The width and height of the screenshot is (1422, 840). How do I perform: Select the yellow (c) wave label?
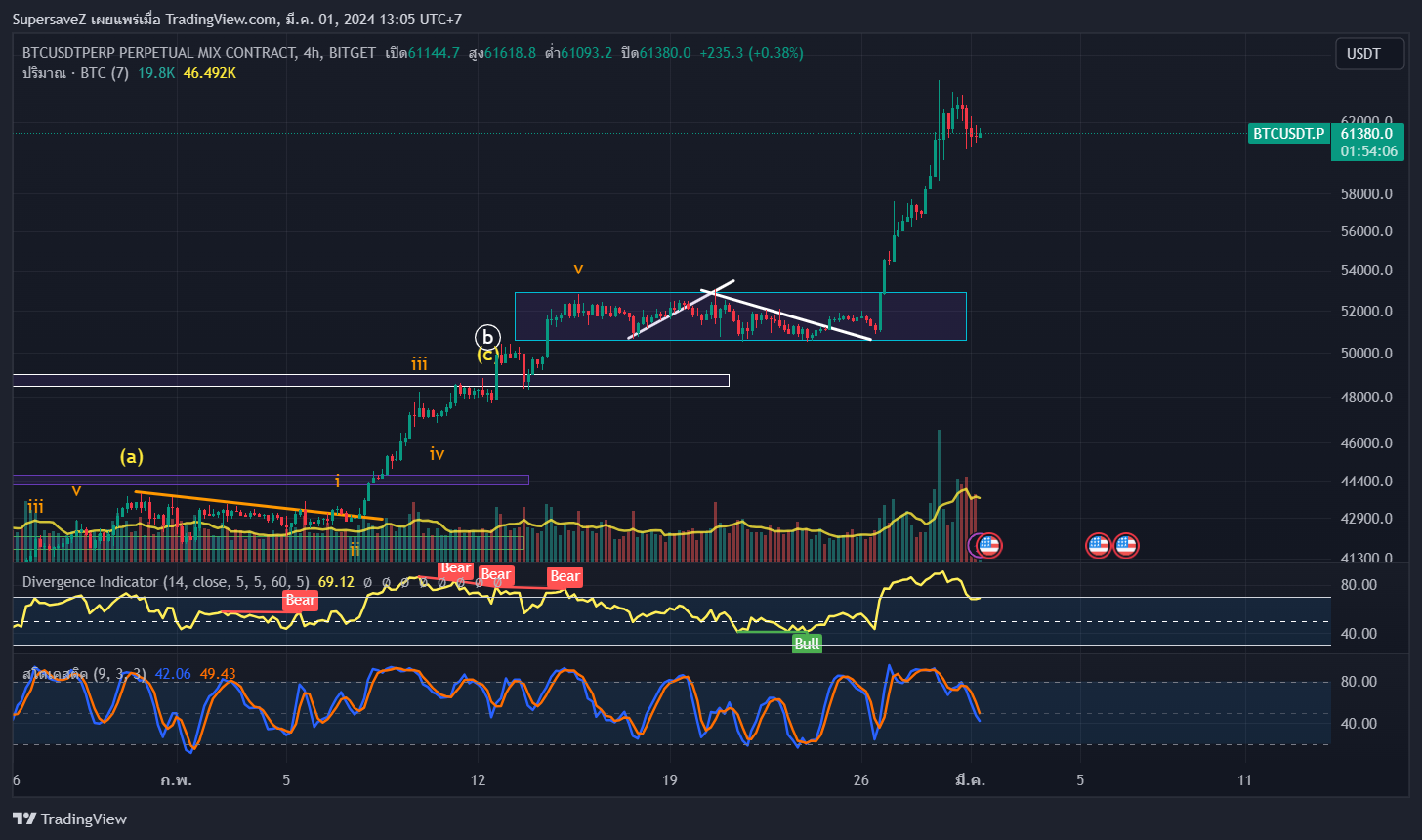(x=485, y=356)
